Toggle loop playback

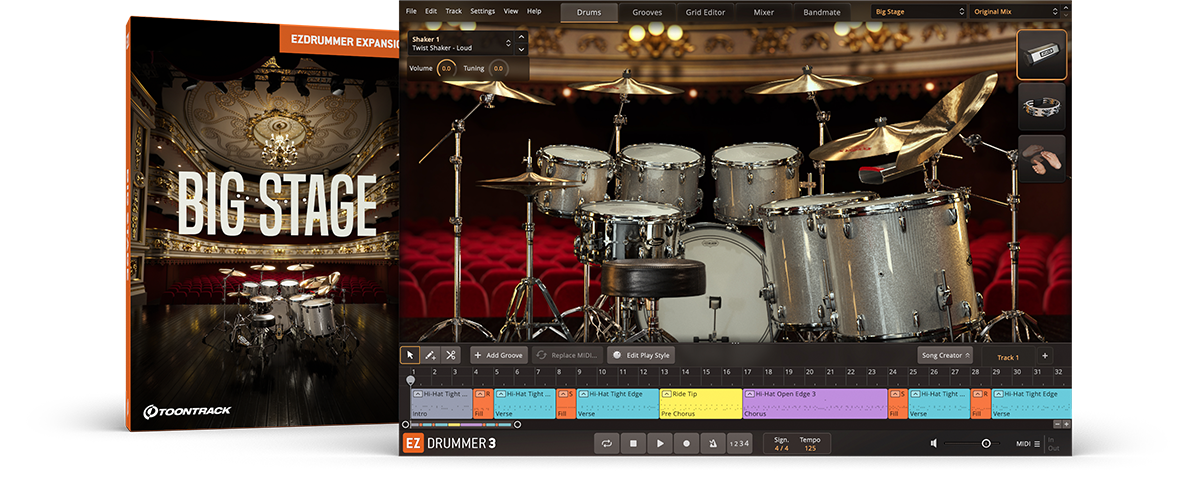coord(606,443)
